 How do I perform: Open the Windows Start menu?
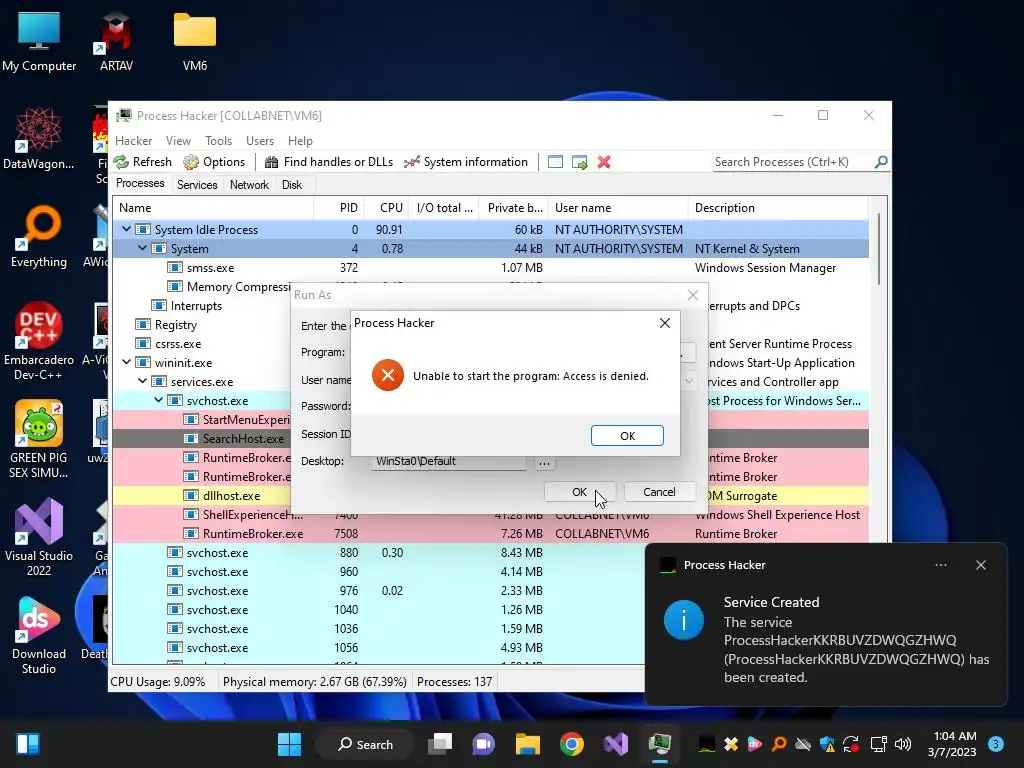click(x=289, y=744)
